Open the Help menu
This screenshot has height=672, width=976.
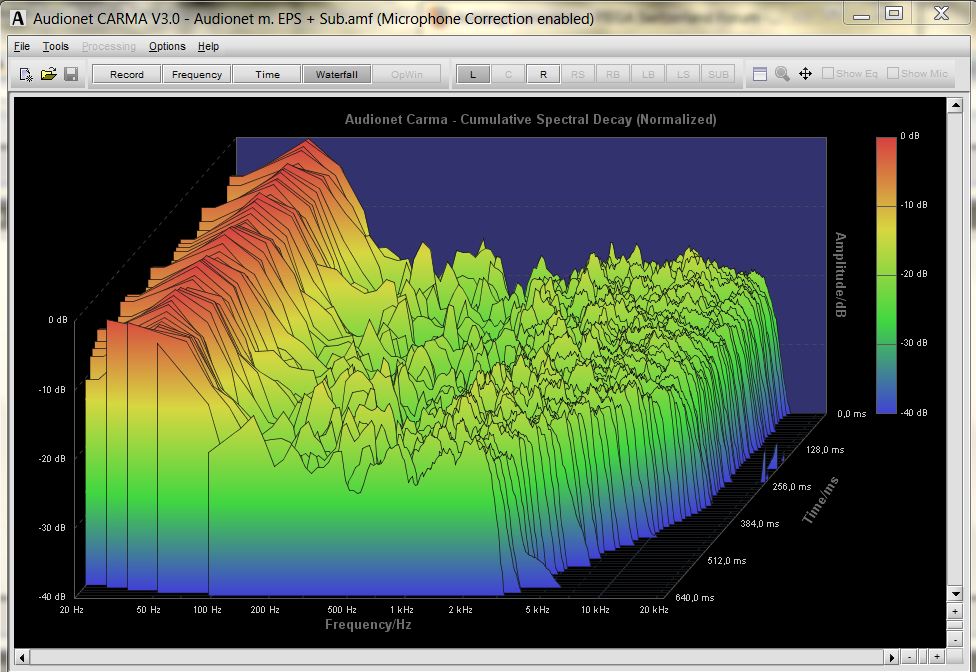pos(208,46)
